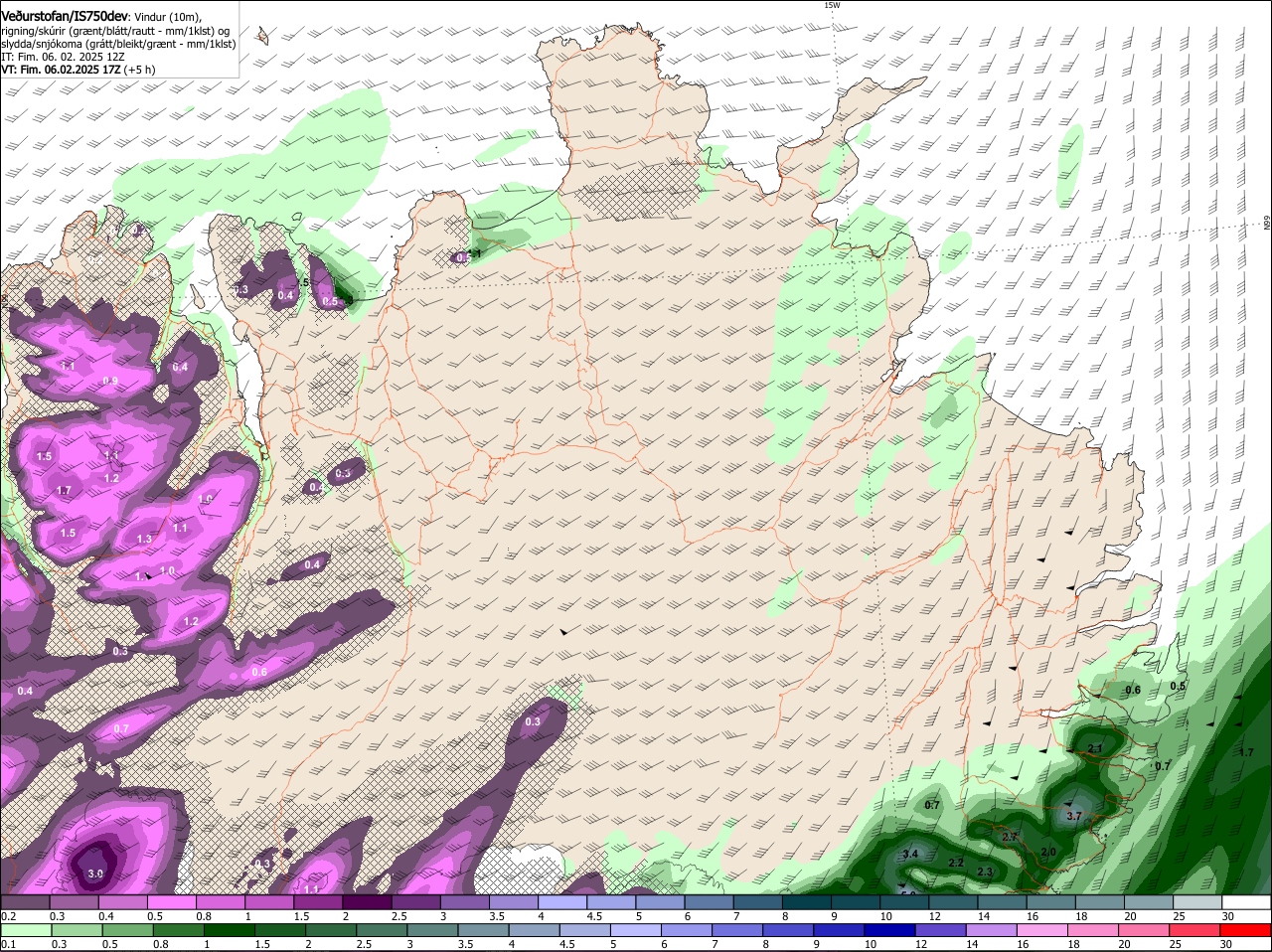
Task: Click the pale green 0.1–0.3 rain scale swatch
Action: click(x=25, y=930)
